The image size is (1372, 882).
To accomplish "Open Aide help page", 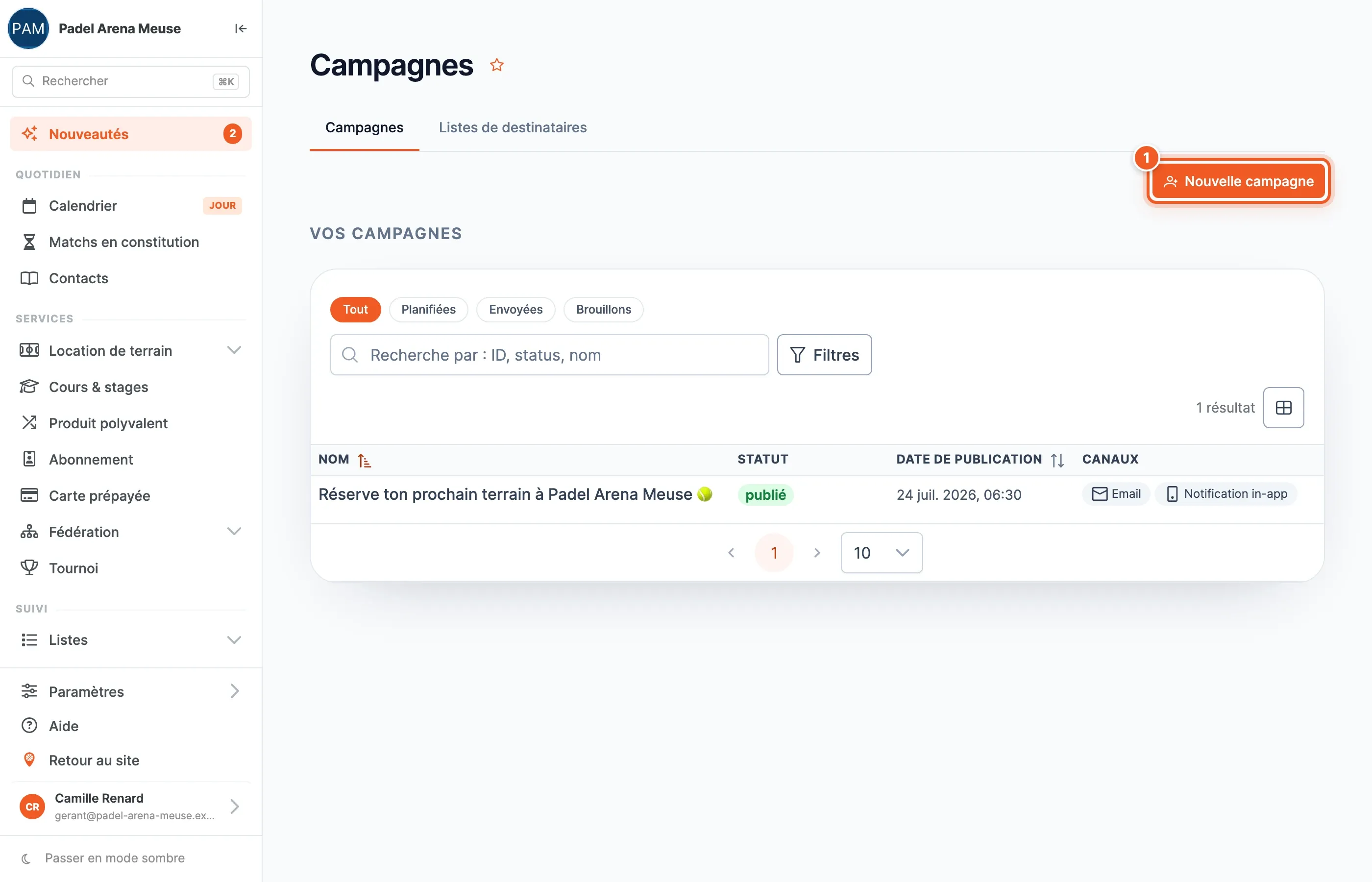I will [130, 726].
